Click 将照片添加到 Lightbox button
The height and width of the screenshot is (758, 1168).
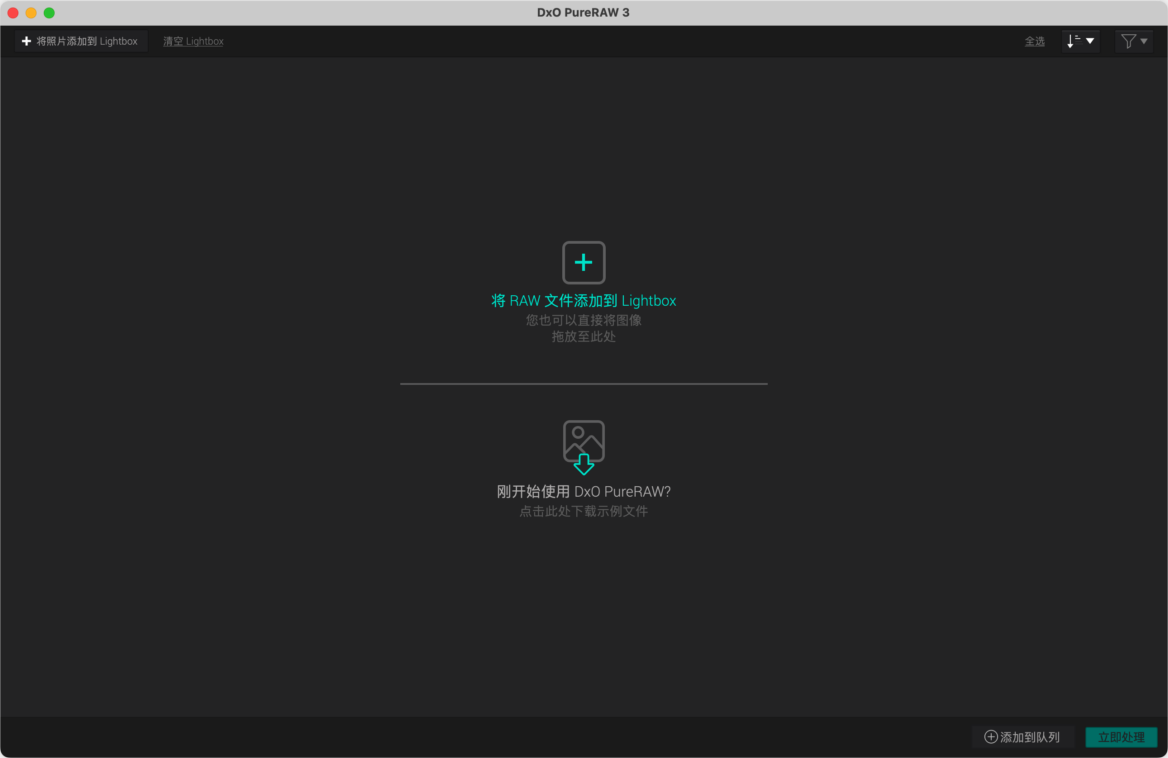pos(80,41)
